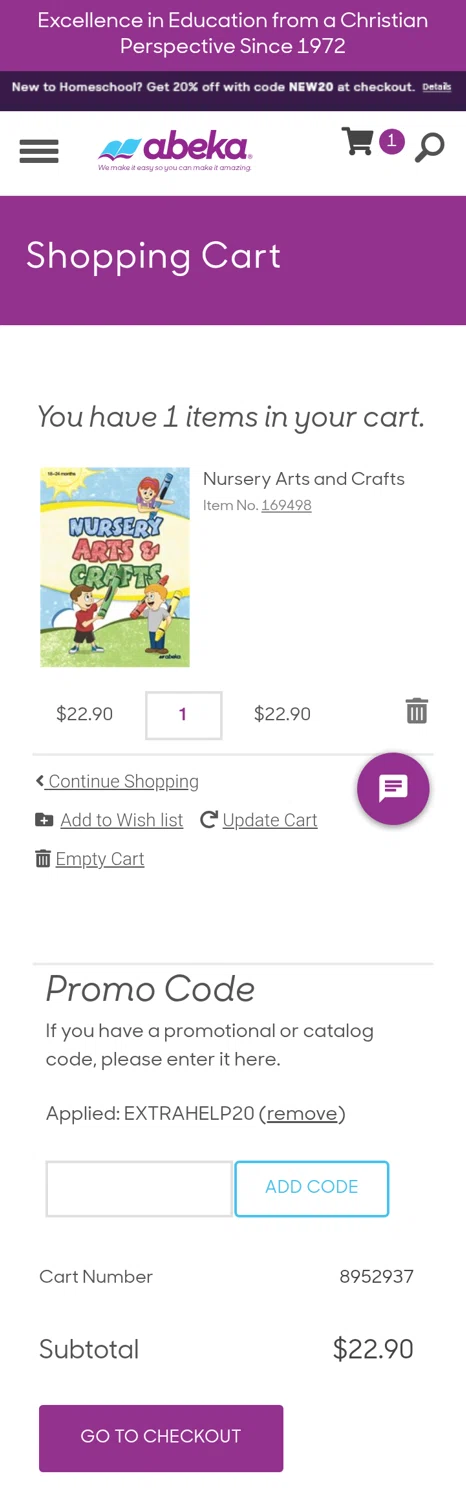Click the Update Cart refresh icon
This screenshot has width=466, height=1500.
(x=209, y=820)
